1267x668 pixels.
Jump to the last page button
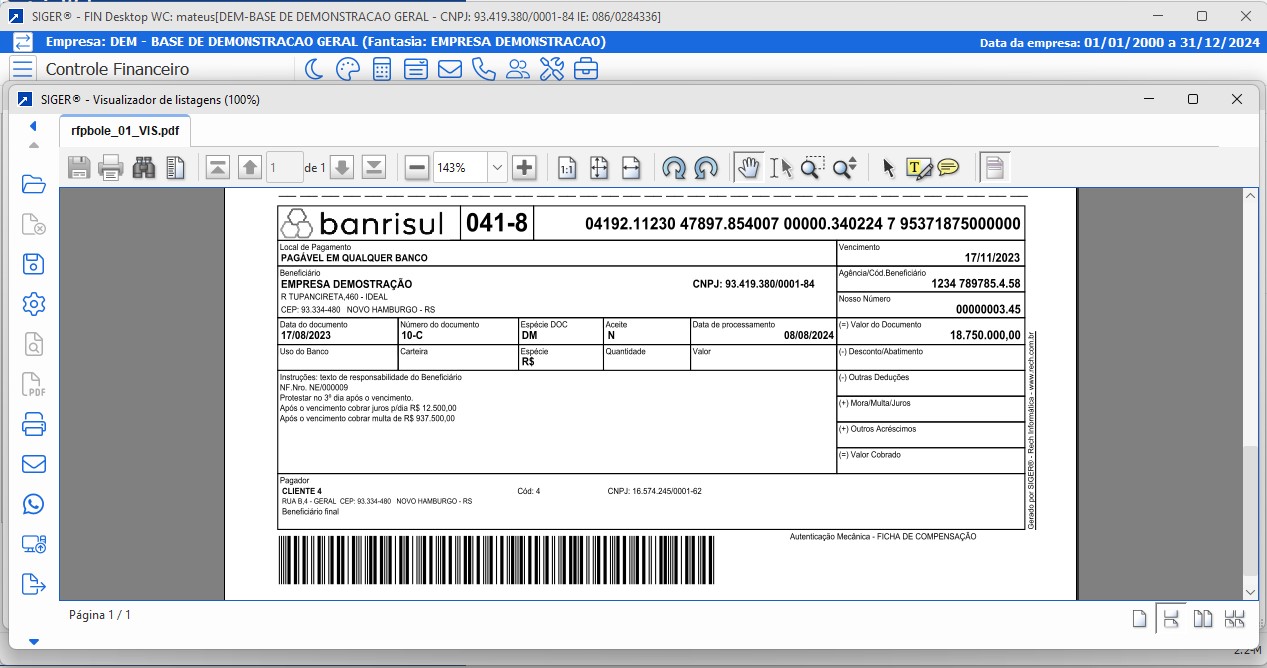click(374, 168)
